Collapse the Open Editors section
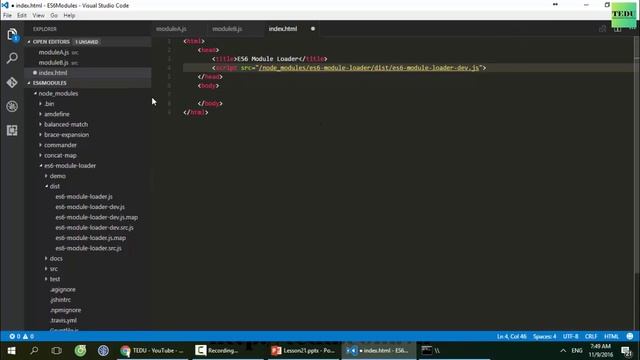The image size is (640, 360). [x=51, y=42]
